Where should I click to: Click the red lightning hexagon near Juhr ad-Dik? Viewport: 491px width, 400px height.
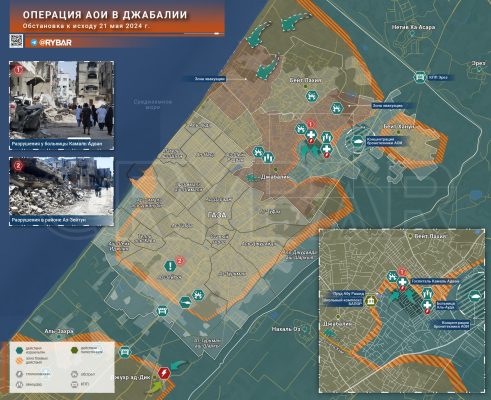click(x=164, y=373)
